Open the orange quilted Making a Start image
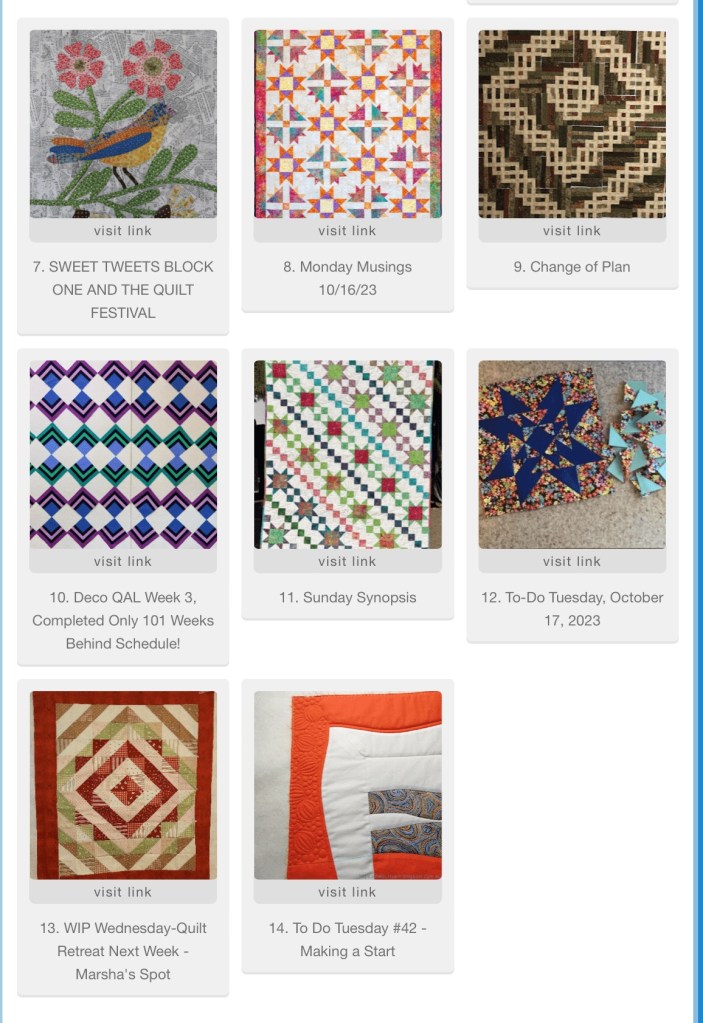 (348, 786)
